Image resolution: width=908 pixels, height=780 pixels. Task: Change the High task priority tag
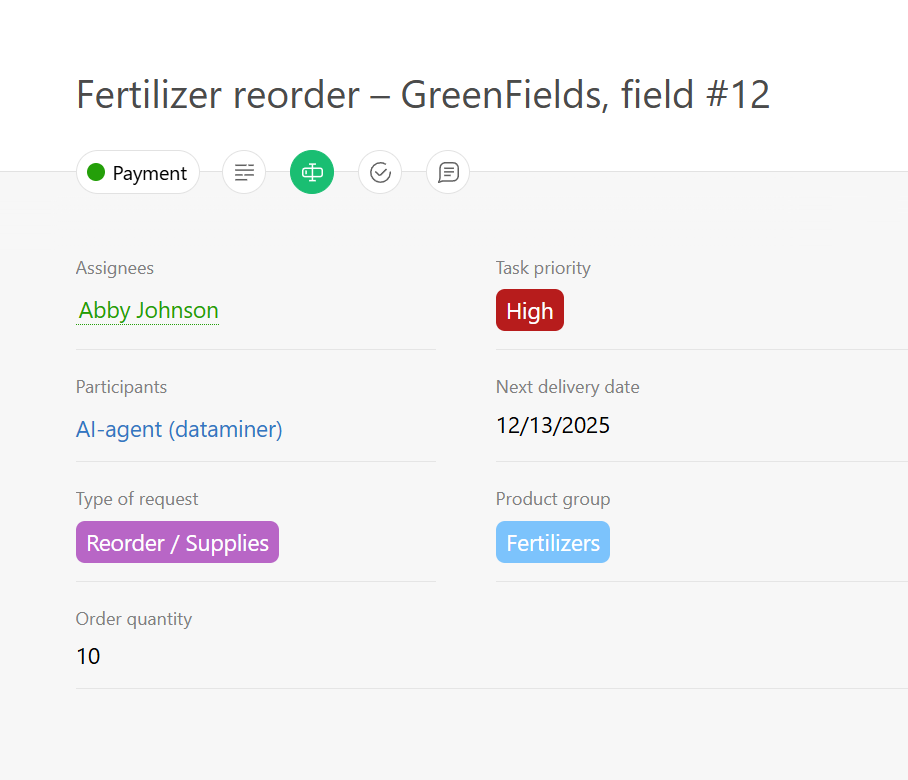[530, 311]
